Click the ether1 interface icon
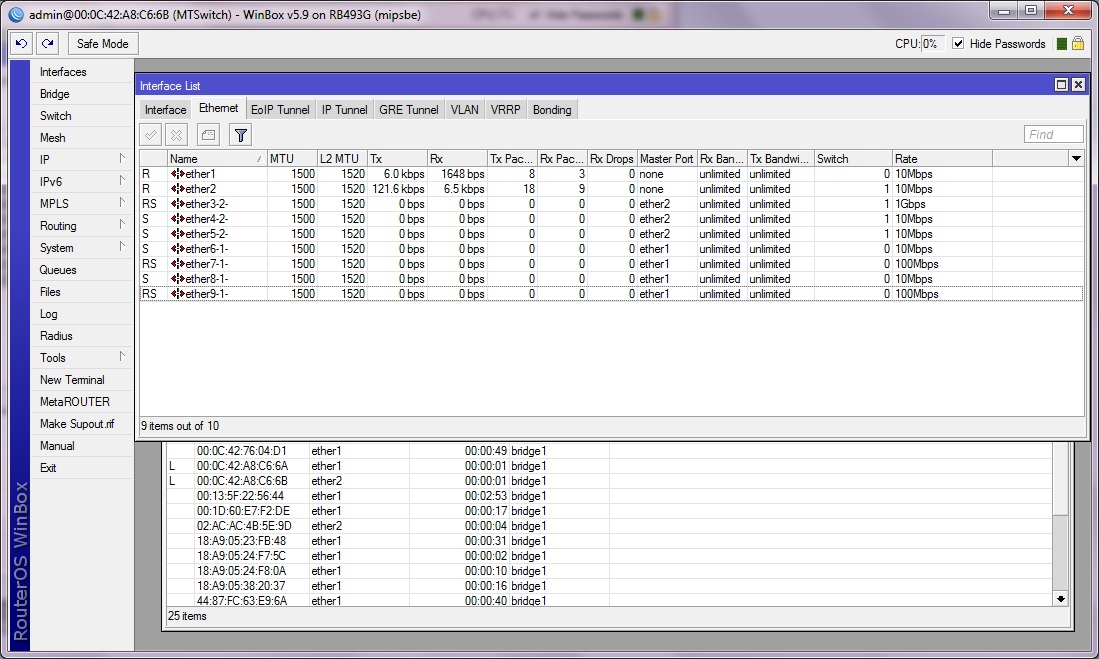Image resolution: width=1099 pixels, height=659 pixels. click(177, 174)
